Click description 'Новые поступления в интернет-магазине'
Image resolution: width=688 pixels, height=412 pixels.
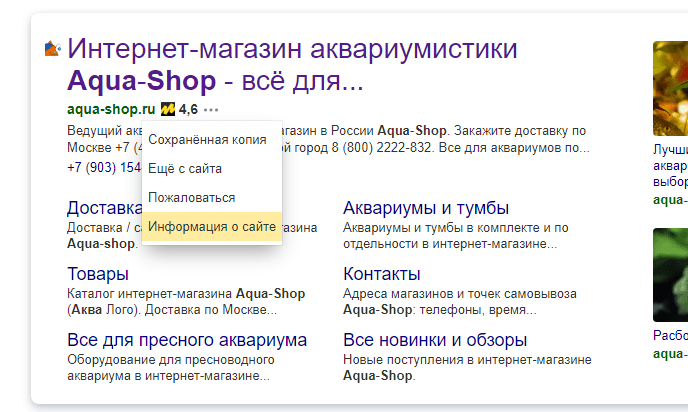(x=467, y=359)
